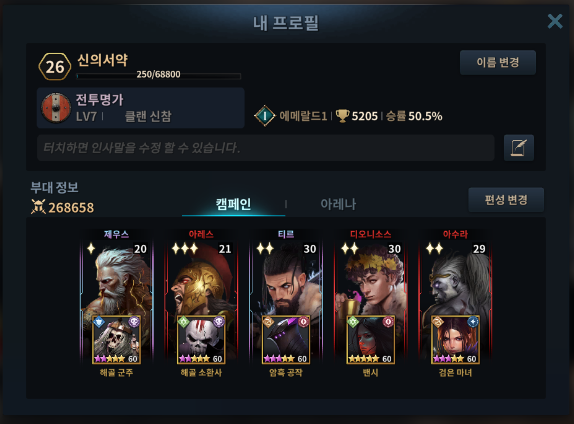Click the experience progress bar 250/68800
The height and width of the screenshot is (424, 574).
pos(159,75)
